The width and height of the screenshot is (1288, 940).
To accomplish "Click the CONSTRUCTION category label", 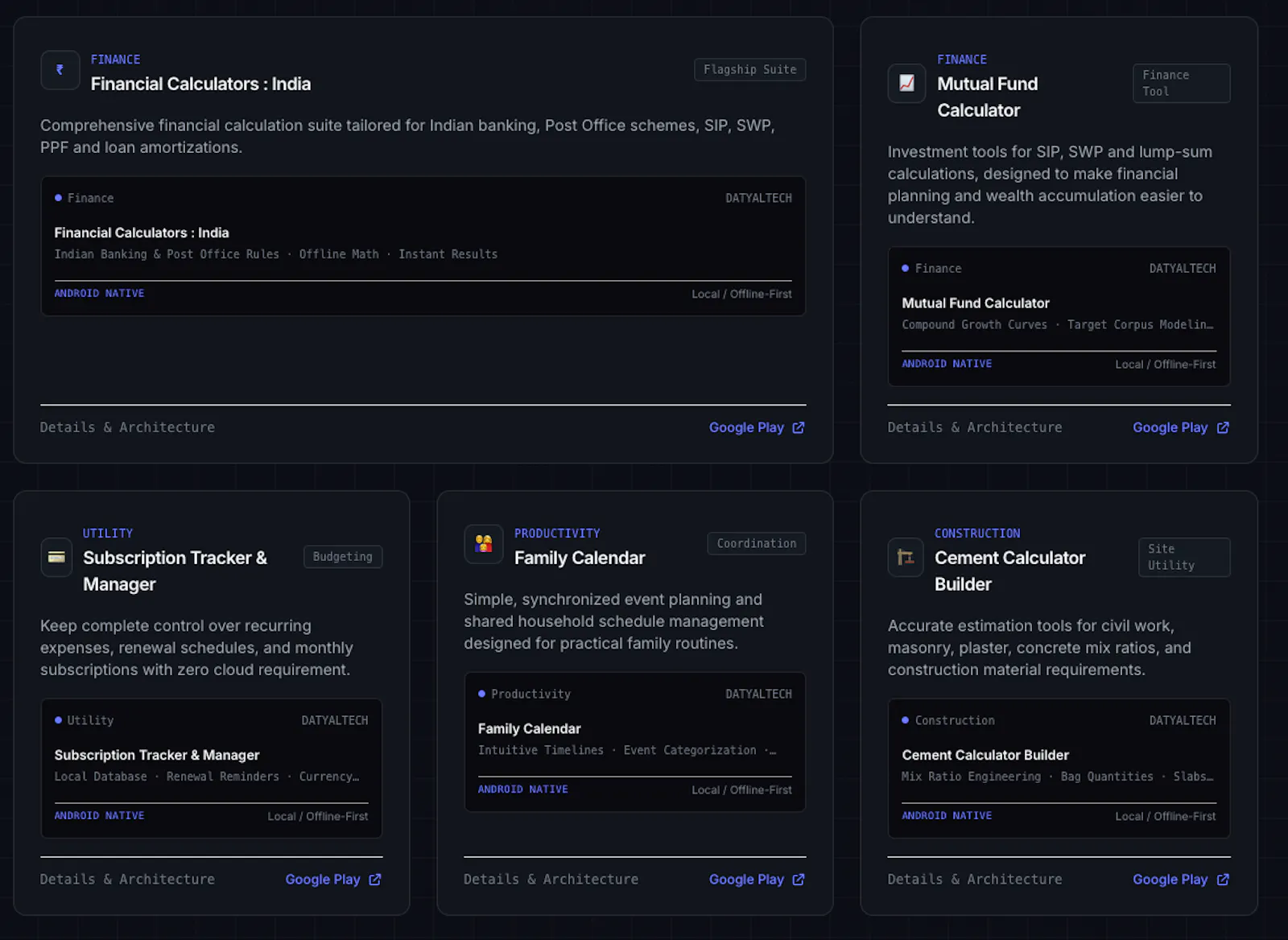I will pyautogui.click(x=977, y=534).
